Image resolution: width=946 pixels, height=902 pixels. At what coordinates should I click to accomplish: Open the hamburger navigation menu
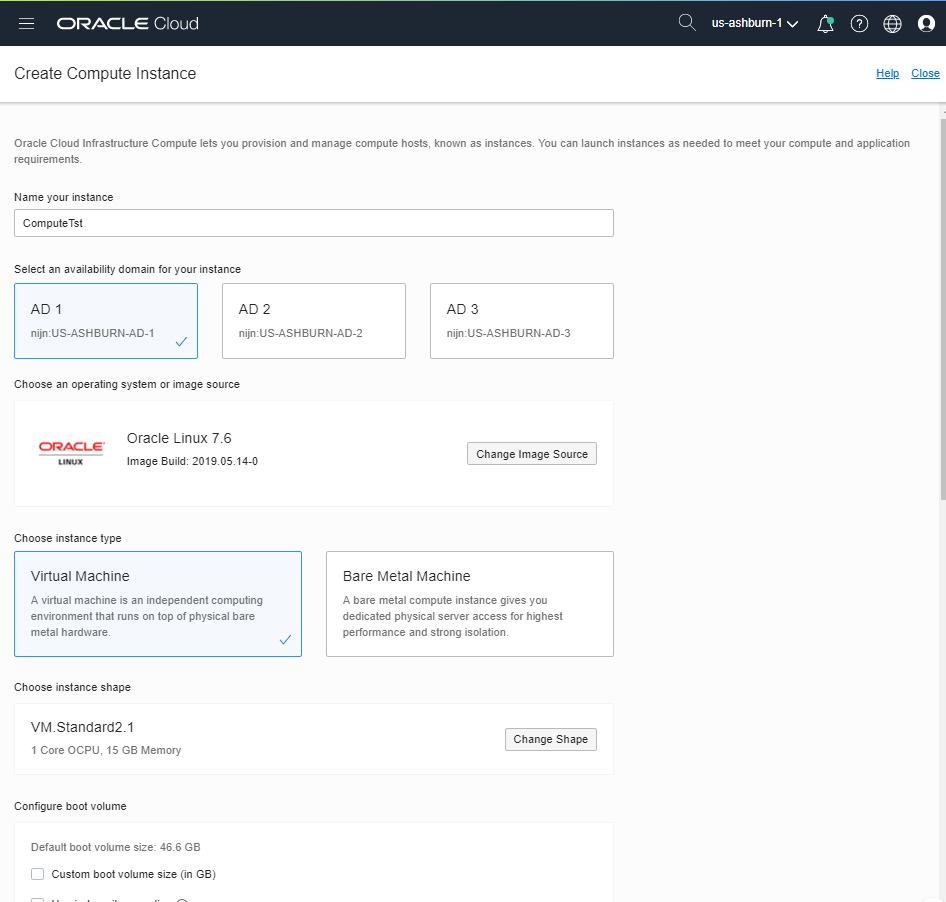click(x=27, y=24)
